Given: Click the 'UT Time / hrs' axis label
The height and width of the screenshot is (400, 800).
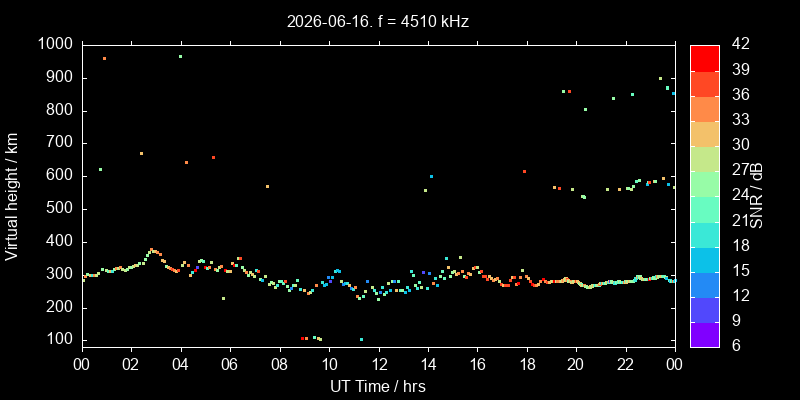Looking at the screenshot, I should click(378, 386).
